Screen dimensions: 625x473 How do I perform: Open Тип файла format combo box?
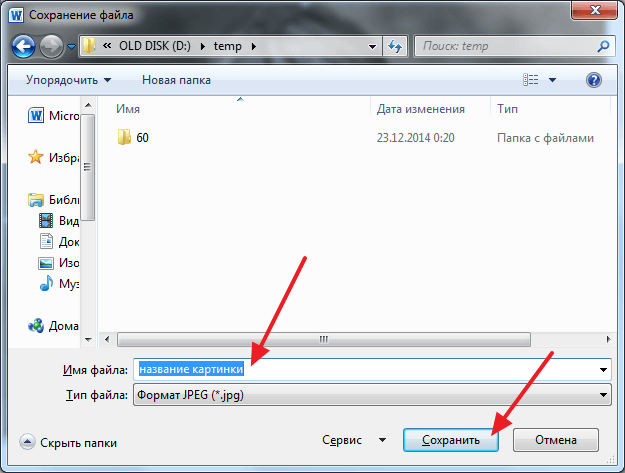[372, 395]
